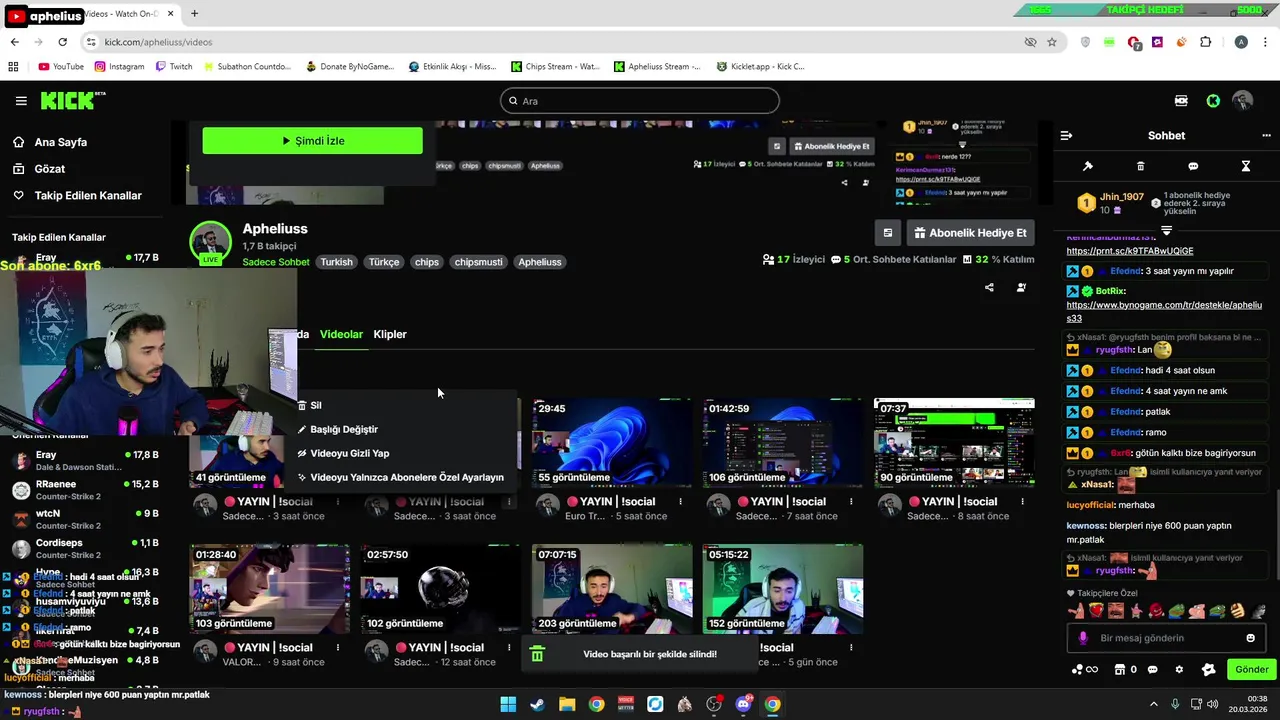Click the trash icon in chat toolbar
The image size is (1280, 720).
(1140, 166)
